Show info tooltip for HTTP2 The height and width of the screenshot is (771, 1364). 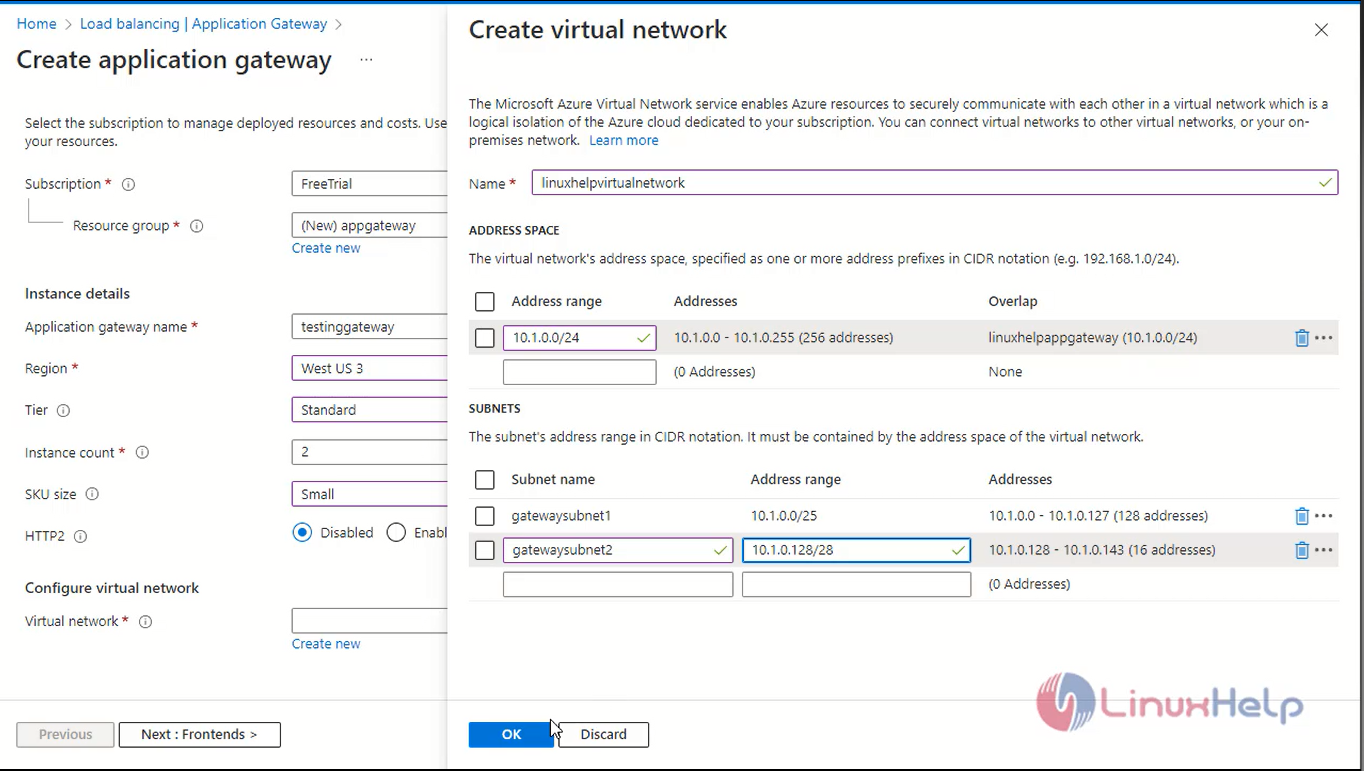81,536
